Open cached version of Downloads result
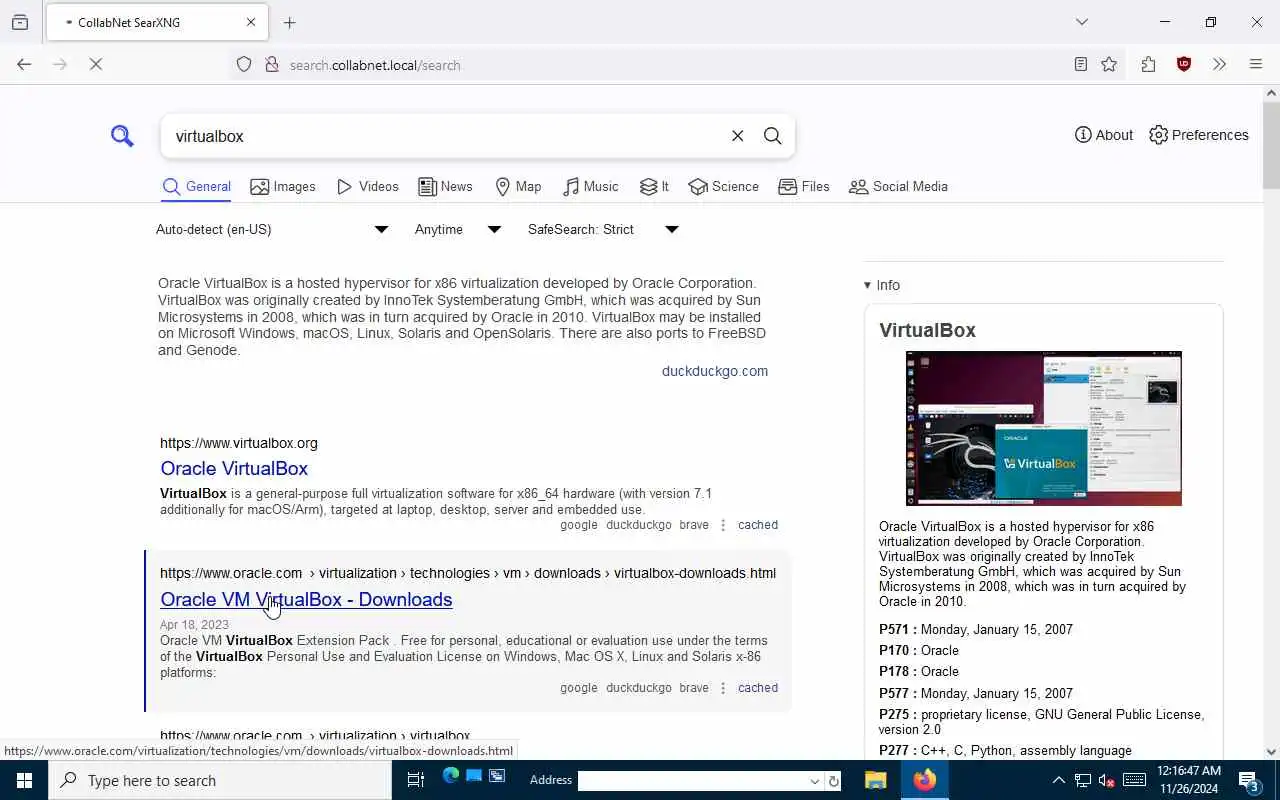 [x=758, y=688]
